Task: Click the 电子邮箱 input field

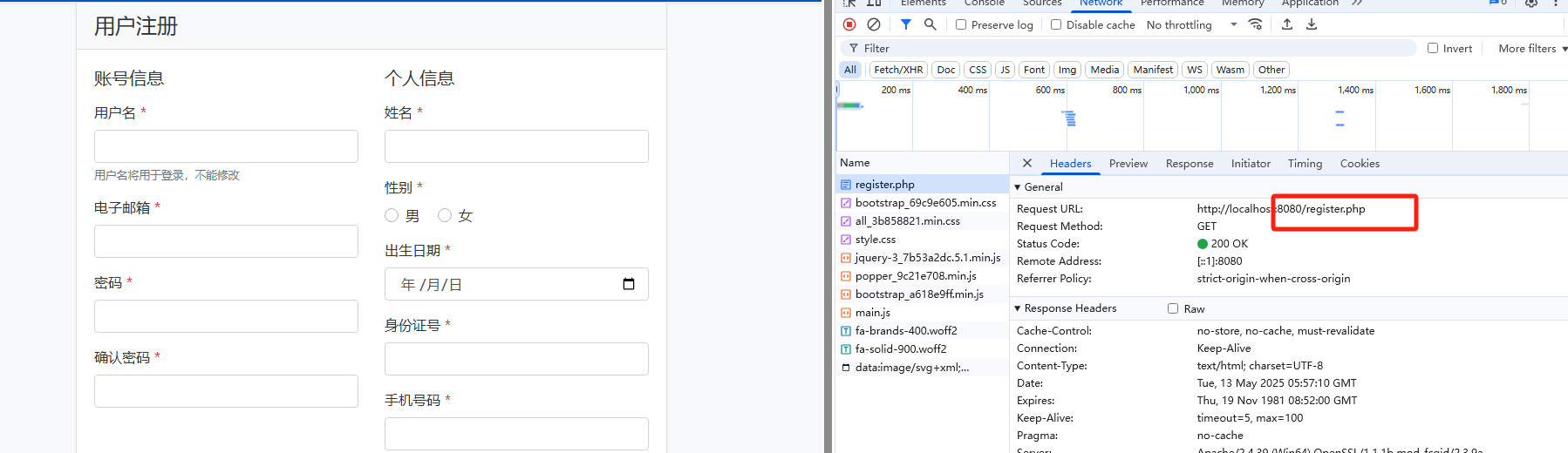Action: [x=226, y=241]
